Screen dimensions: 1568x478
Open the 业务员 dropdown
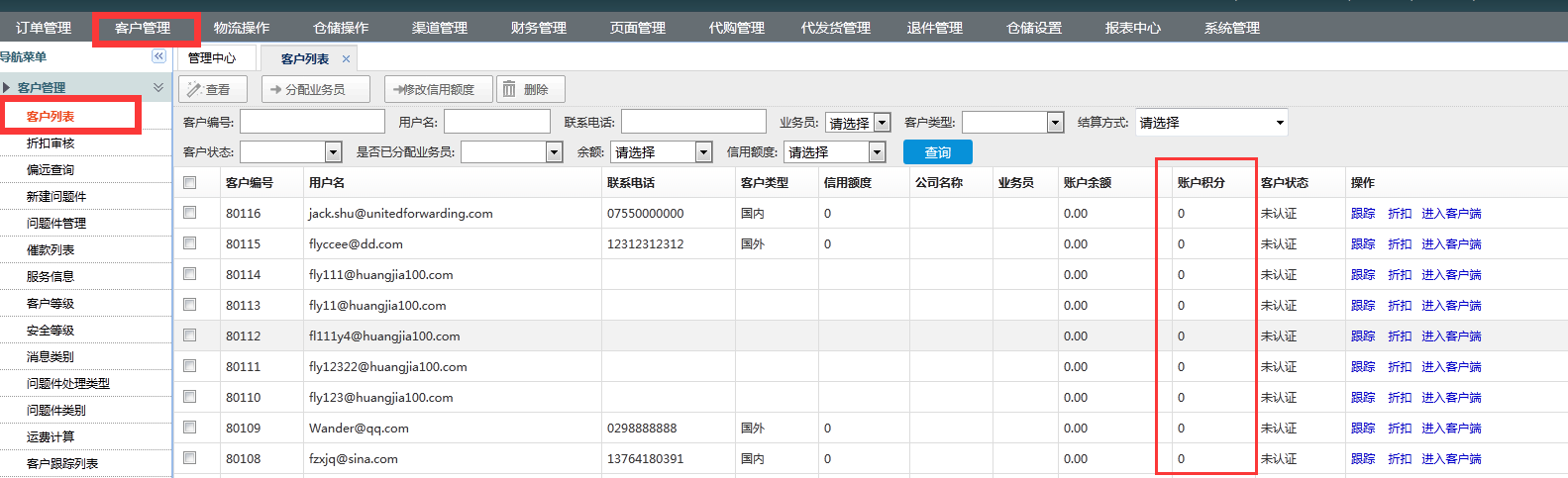(858, 123)
